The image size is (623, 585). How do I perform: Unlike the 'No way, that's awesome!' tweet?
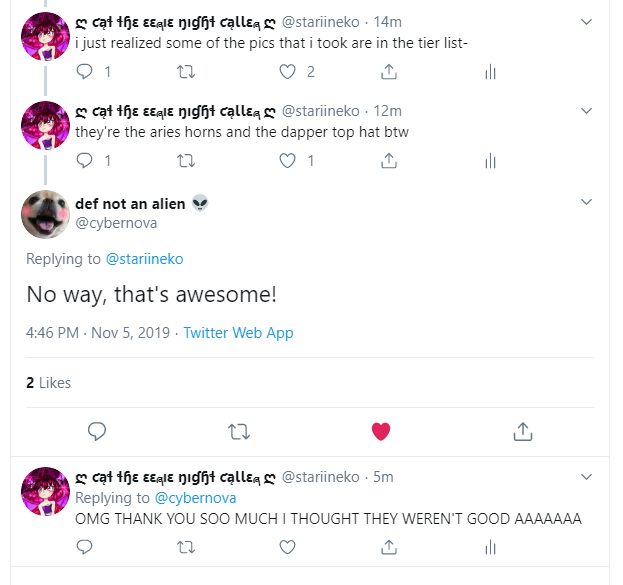click(x=381, y=432)
